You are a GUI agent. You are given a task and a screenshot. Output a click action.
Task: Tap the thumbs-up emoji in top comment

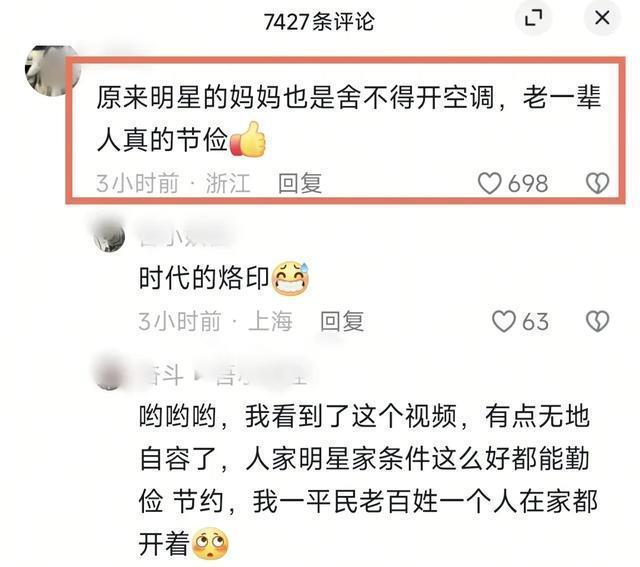click(247, 140)
